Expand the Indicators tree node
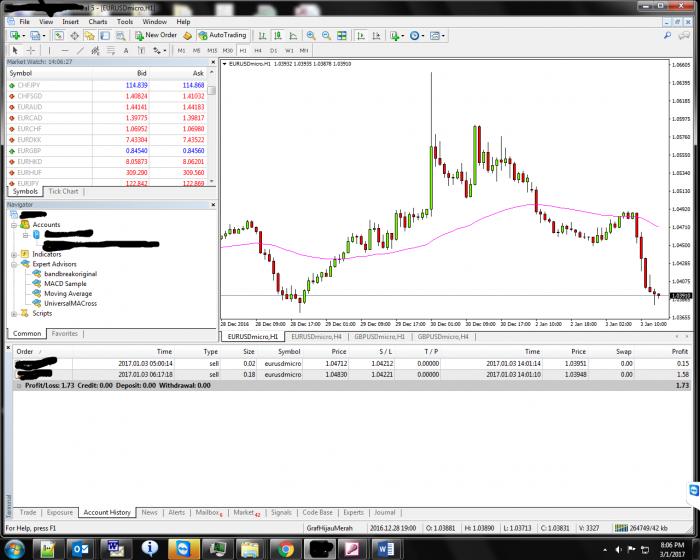This screenshot has height=560, width=700. pyautogui.click(x=14, y=254)
